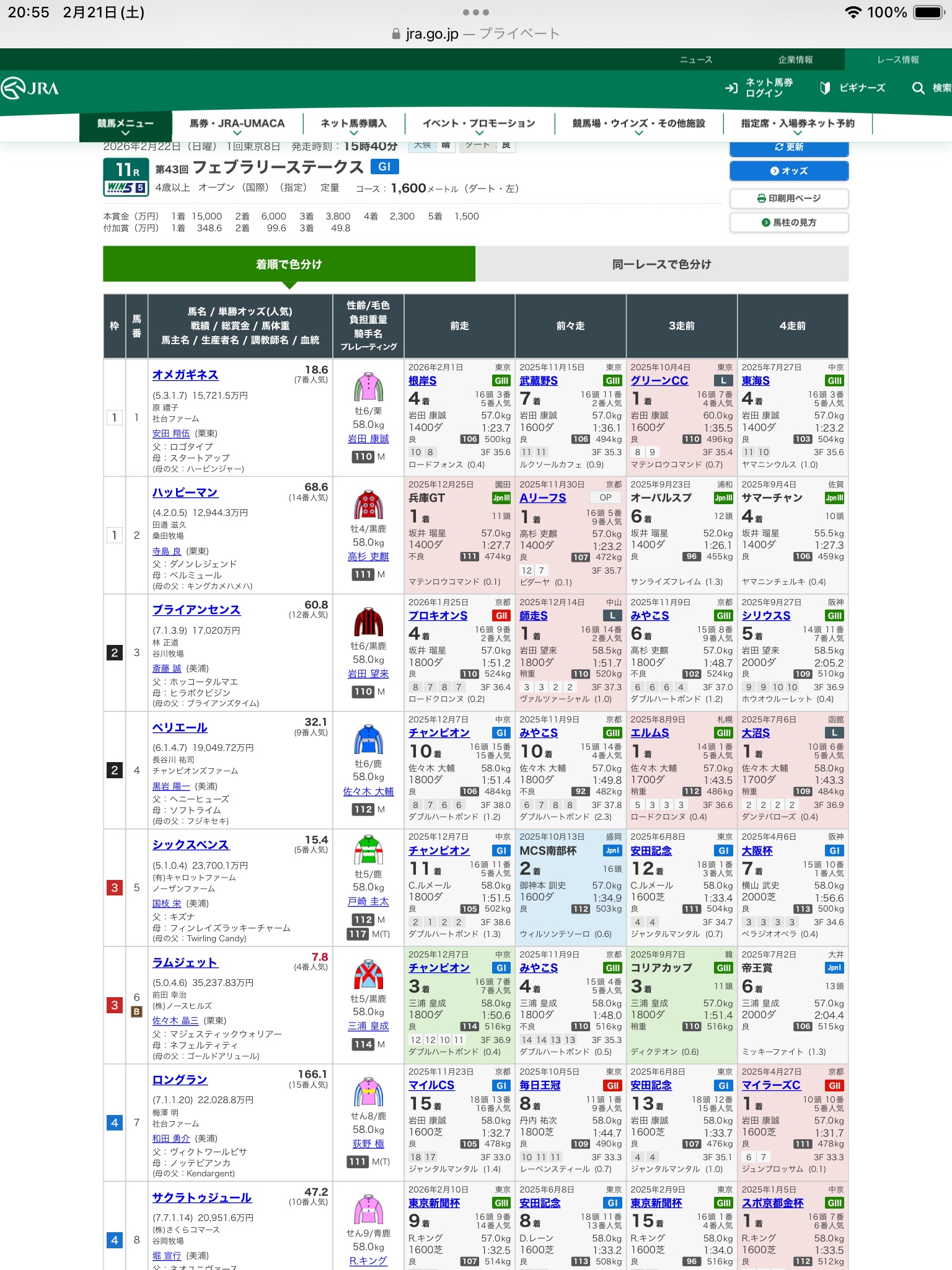Open horse link シックスペンス
Viewport: 952px width, 1270px height.
pos(191,845)
